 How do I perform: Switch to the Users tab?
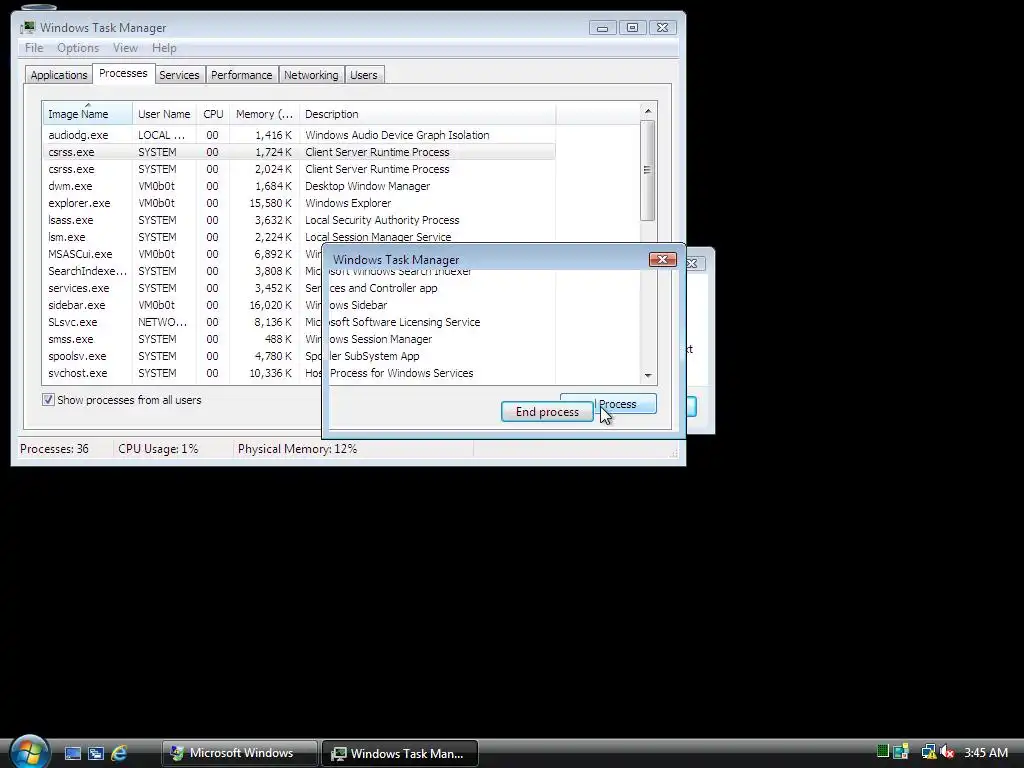364,75
